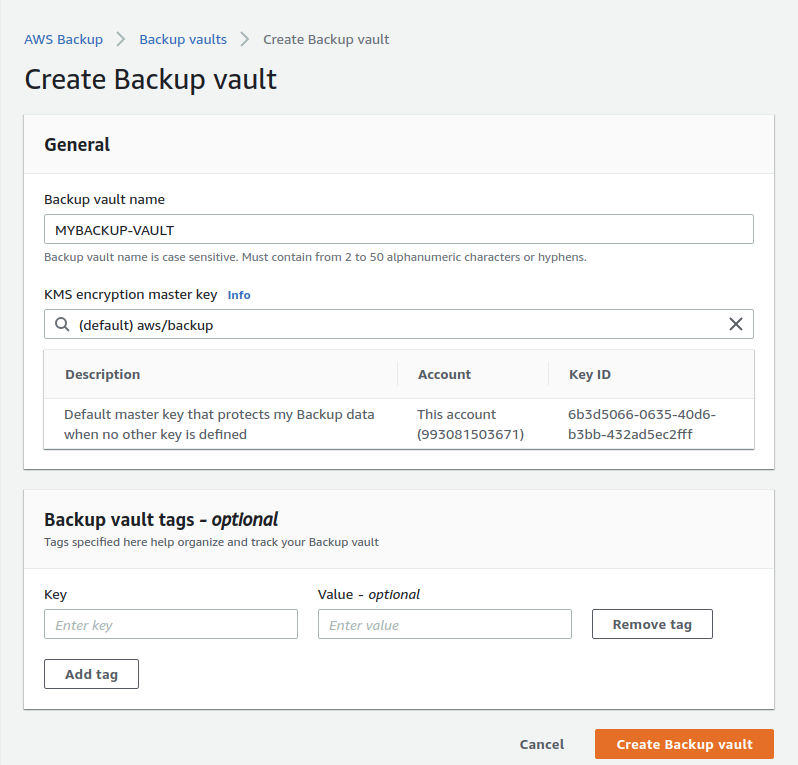Focus the tag Key input field

pyautogui.click(x=171, y=625)
